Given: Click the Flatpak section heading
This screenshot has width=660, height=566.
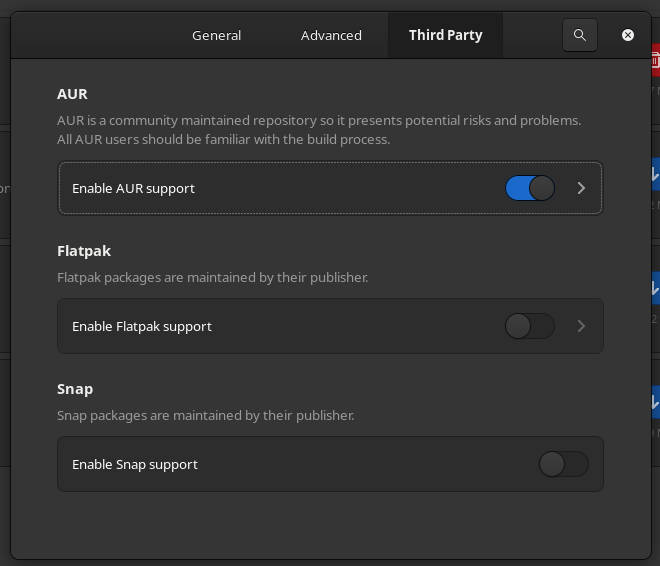Looking at the screenshot, I should click(84, 251).
